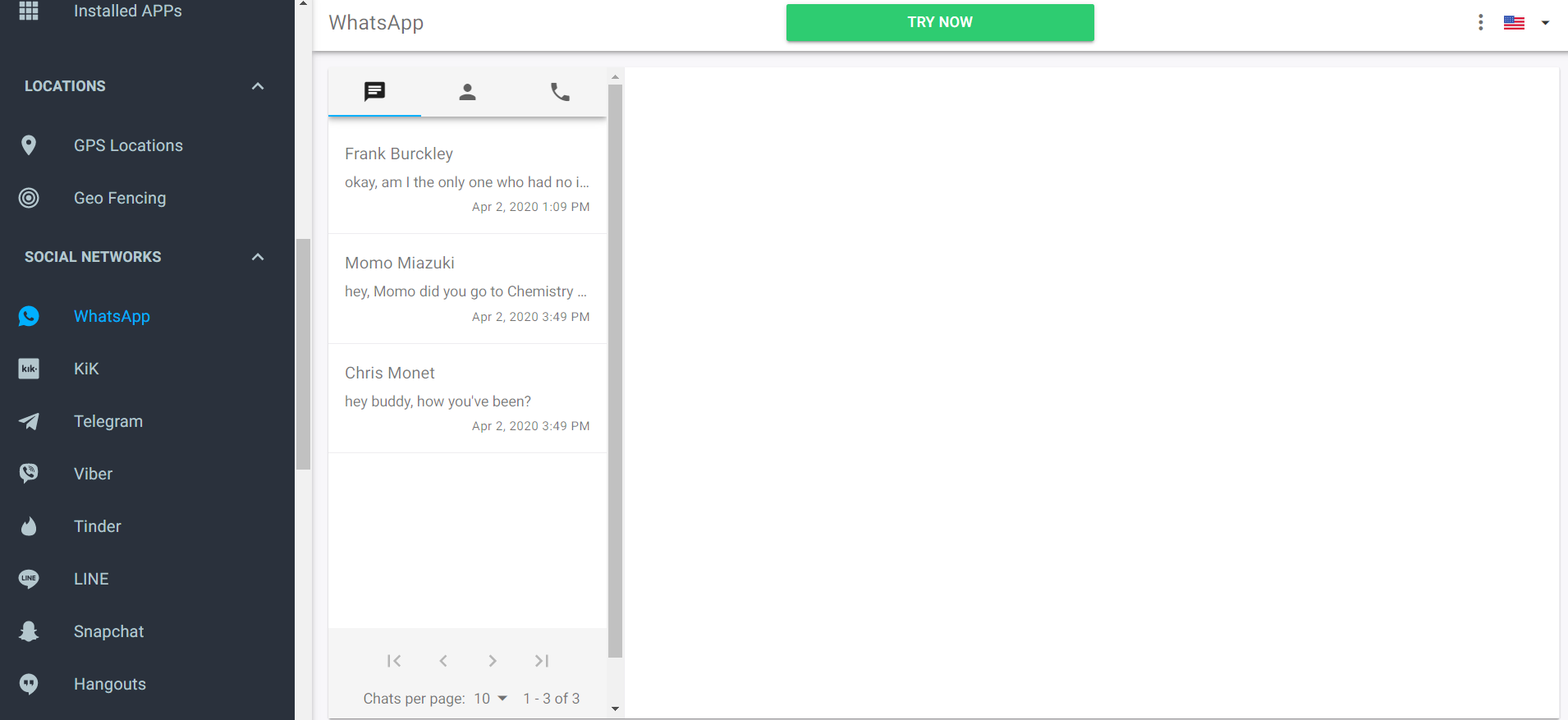The height and width of the screenshot is (720, 1568).
Task: Click the chat list scroll-up arrow
Action: point(615,76)
